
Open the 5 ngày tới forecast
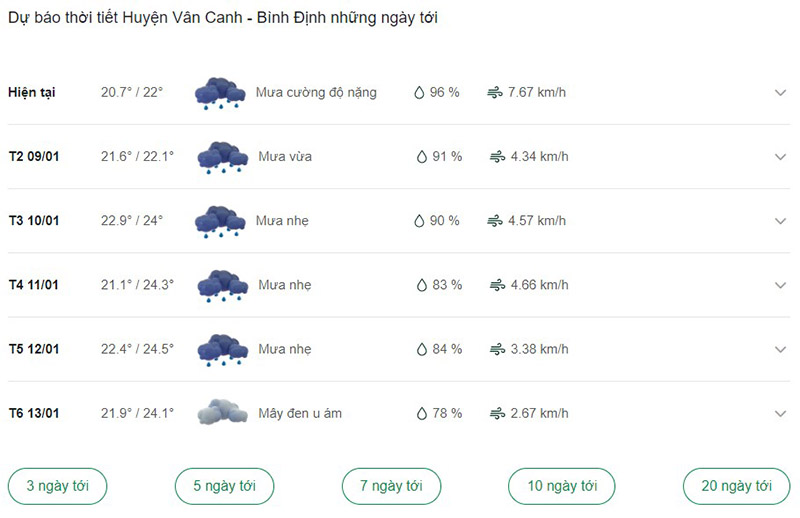pyautogui.click(x=224, y=486)
